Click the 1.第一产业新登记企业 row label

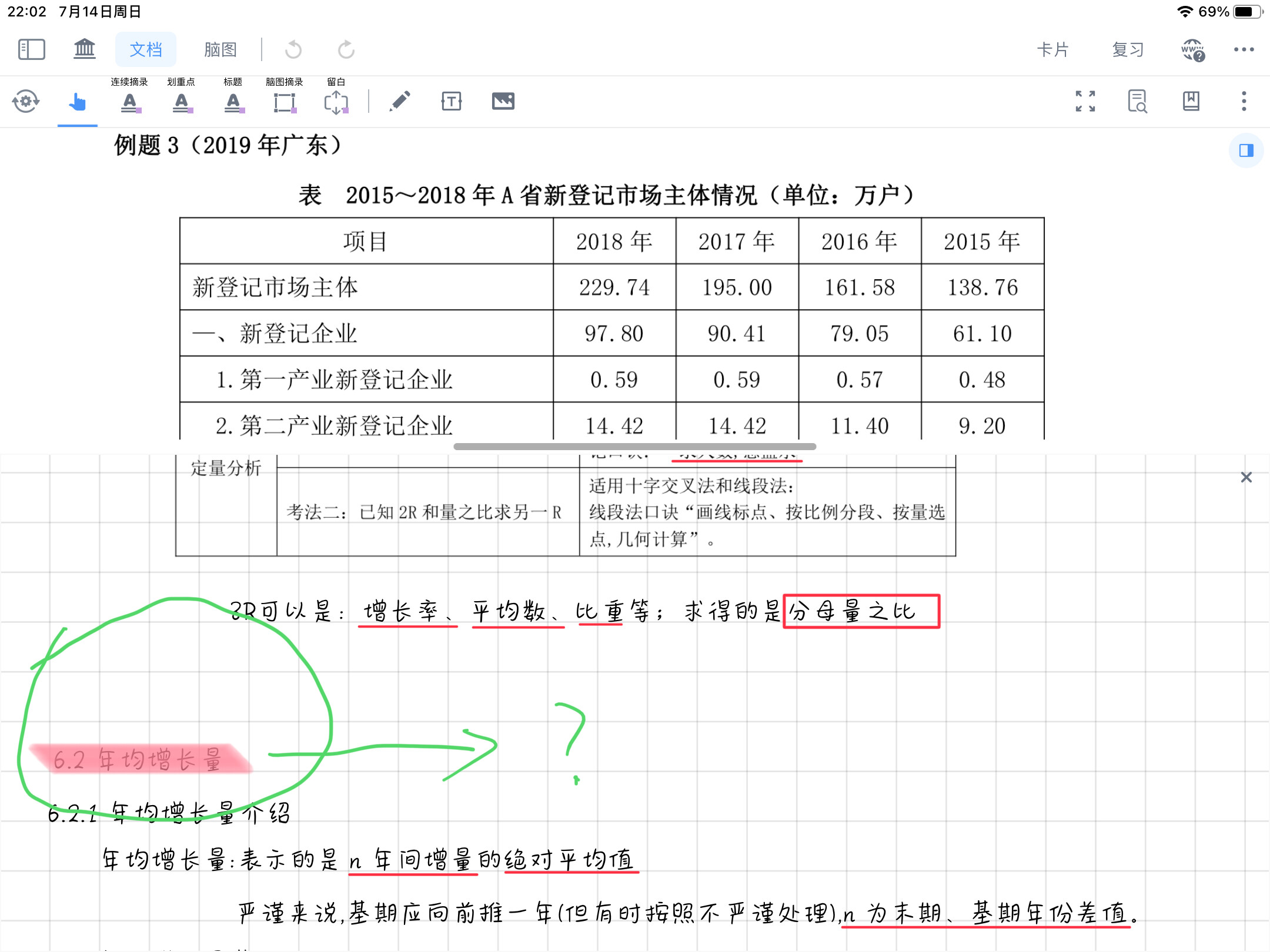click(335, 380)
